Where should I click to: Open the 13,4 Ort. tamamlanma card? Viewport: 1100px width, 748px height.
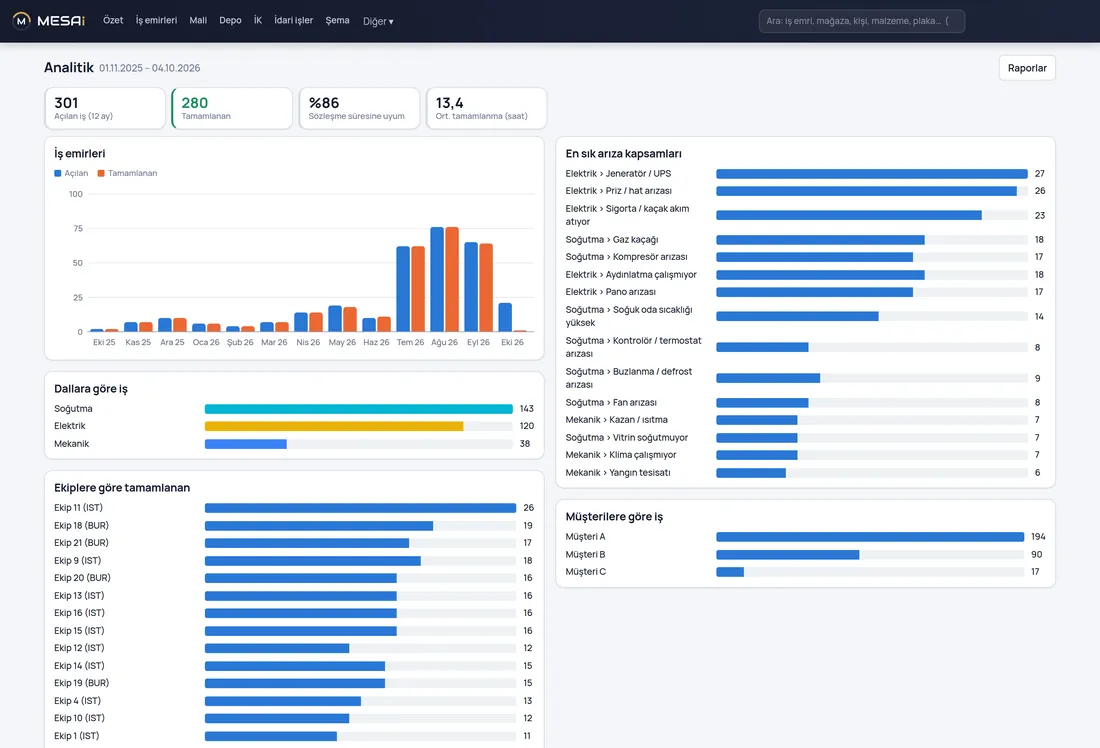click(x=486, y=108)
